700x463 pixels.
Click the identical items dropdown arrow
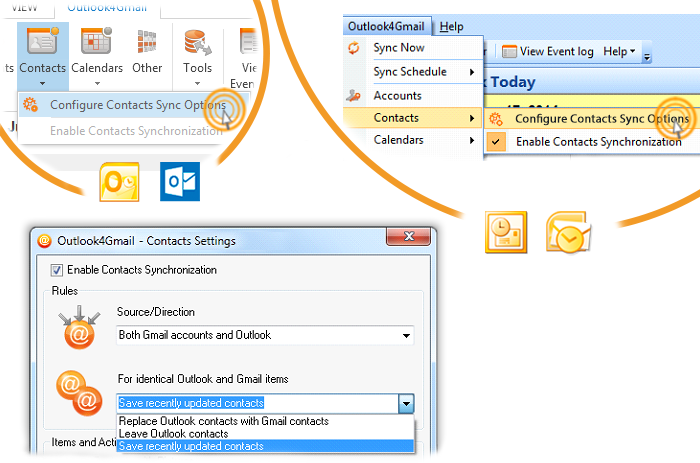[406, 404]
